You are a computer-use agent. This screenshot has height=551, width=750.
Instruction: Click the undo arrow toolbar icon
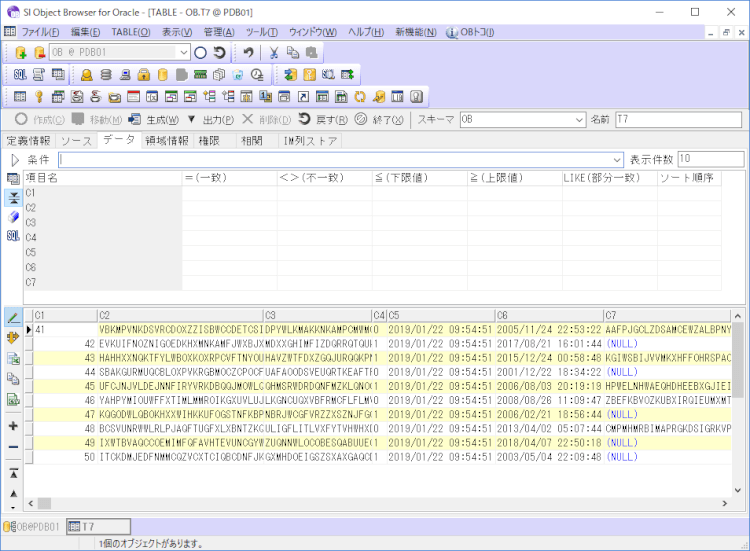coord(247,52)
